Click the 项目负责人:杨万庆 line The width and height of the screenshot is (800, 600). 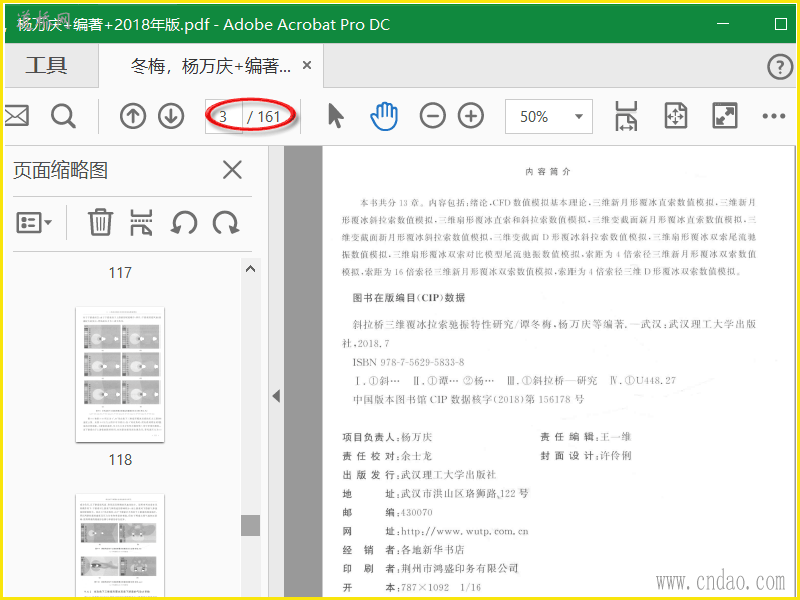pyautogui.click(x=387, y=437)
